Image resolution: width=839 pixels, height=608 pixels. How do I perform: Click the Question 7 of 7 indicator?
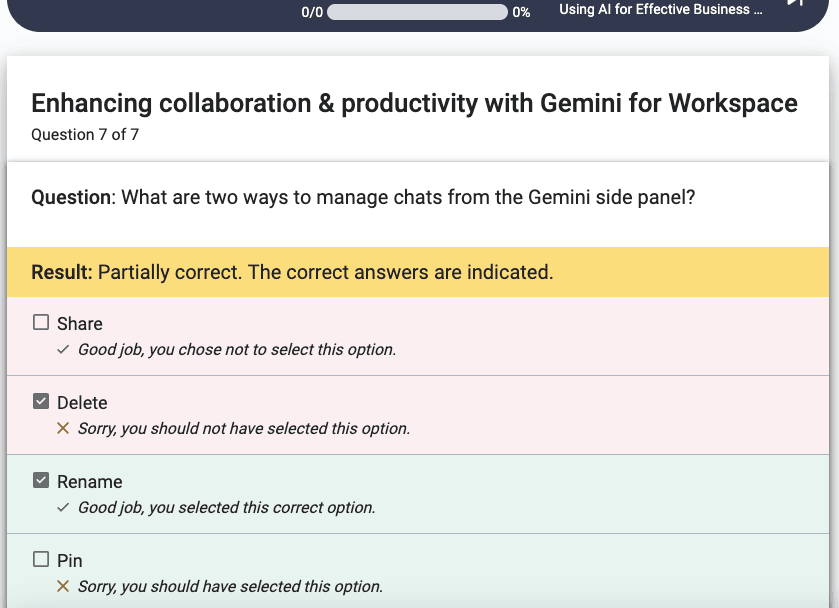click(x=85, y=134)
